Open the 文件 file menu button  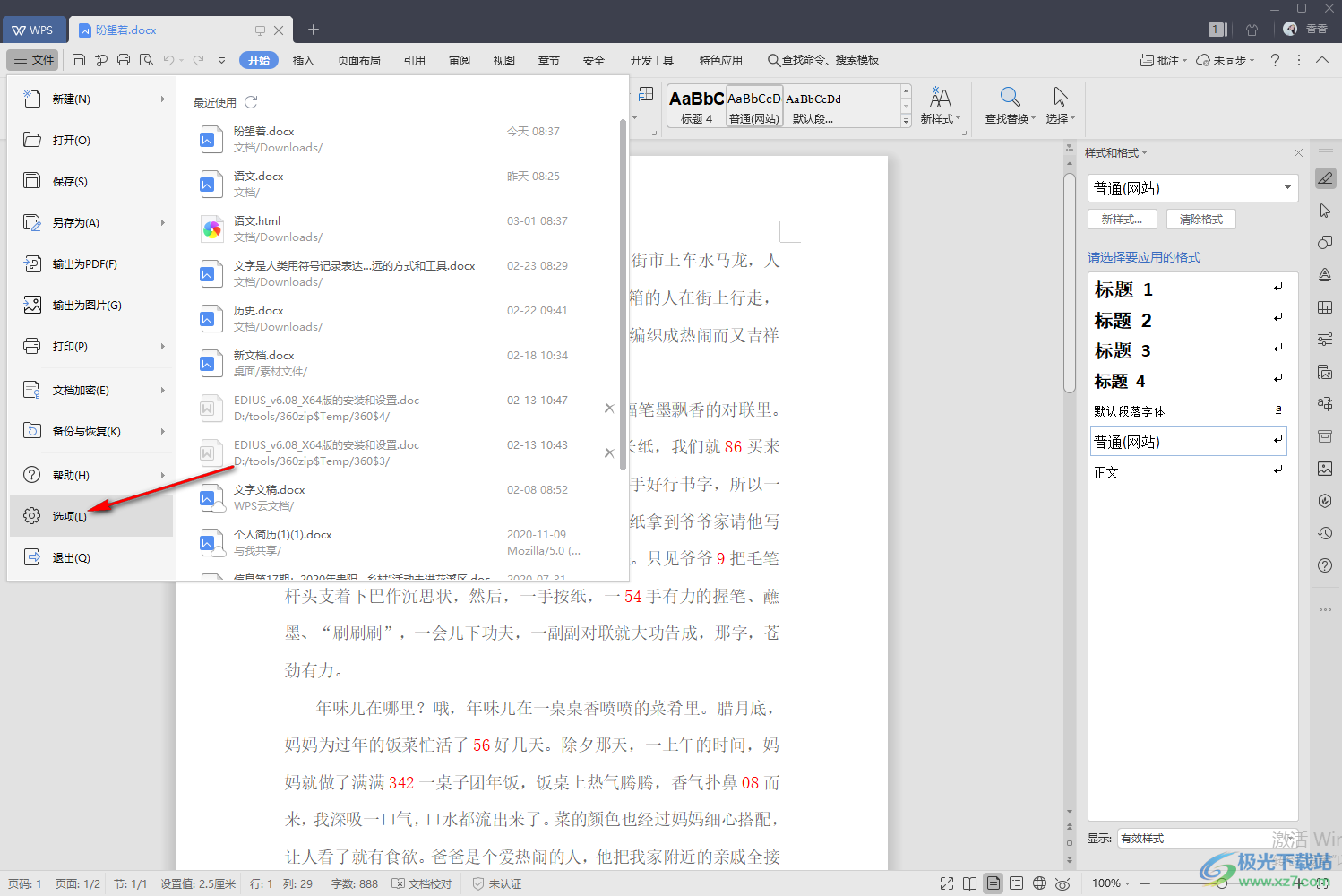33,60
